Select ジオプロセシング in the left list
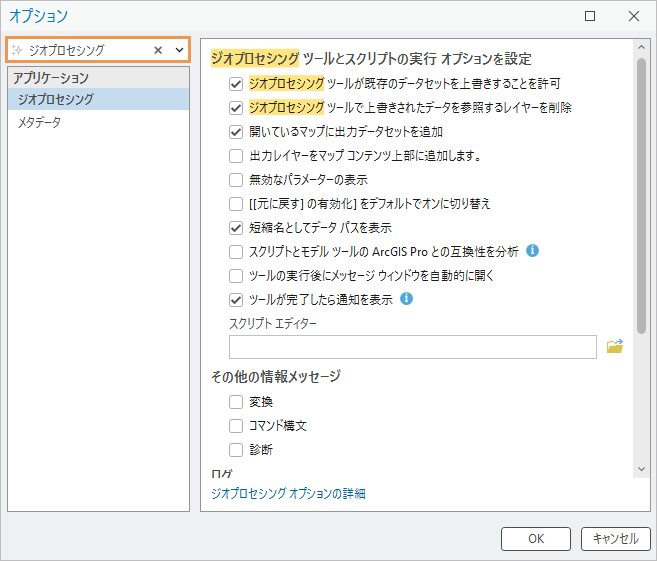The height and width of the screenshot is (561, 657). [56, 99]
